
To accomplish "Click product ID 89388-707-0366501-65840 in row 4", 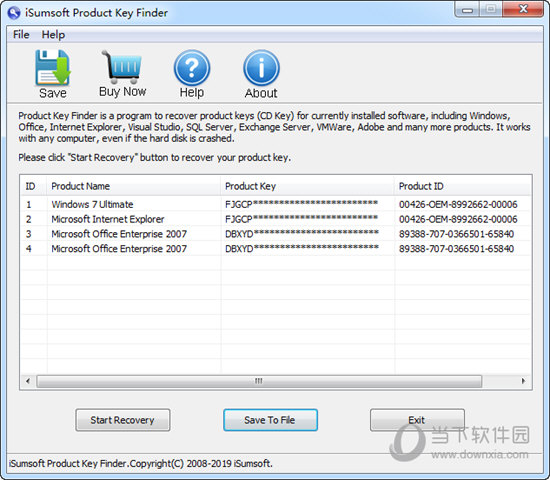I will [x=456, y=248].
